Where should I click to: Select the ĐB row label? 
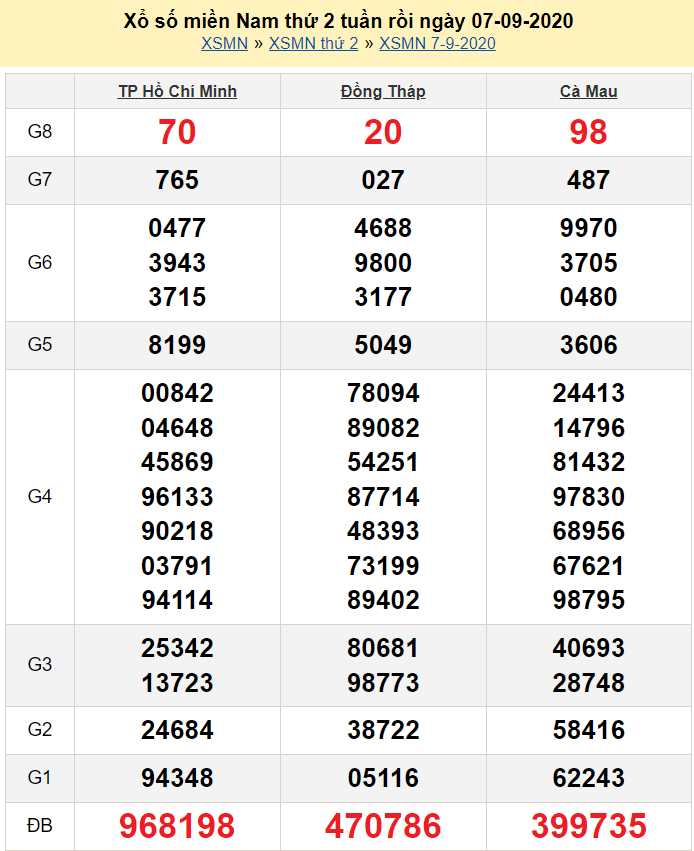pos(40,826)
